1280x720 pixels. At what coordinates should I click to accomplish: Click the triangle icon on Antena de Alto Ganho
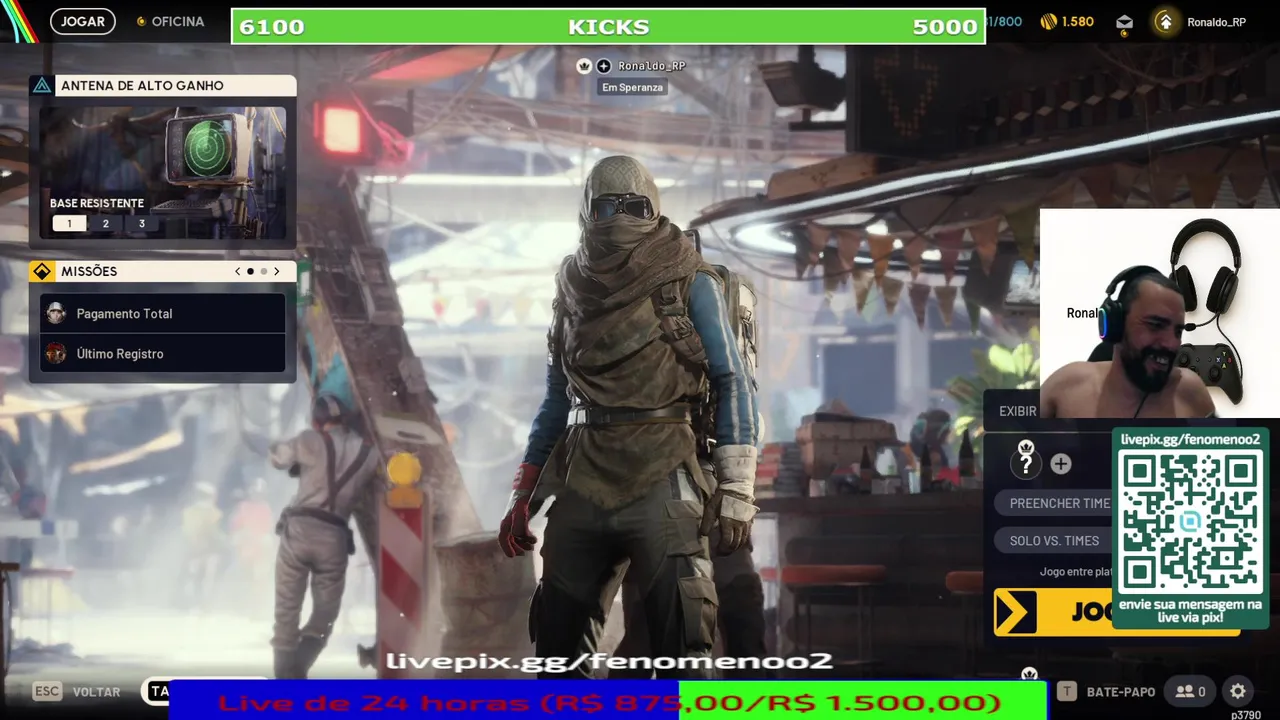click(x=42, y=85)
